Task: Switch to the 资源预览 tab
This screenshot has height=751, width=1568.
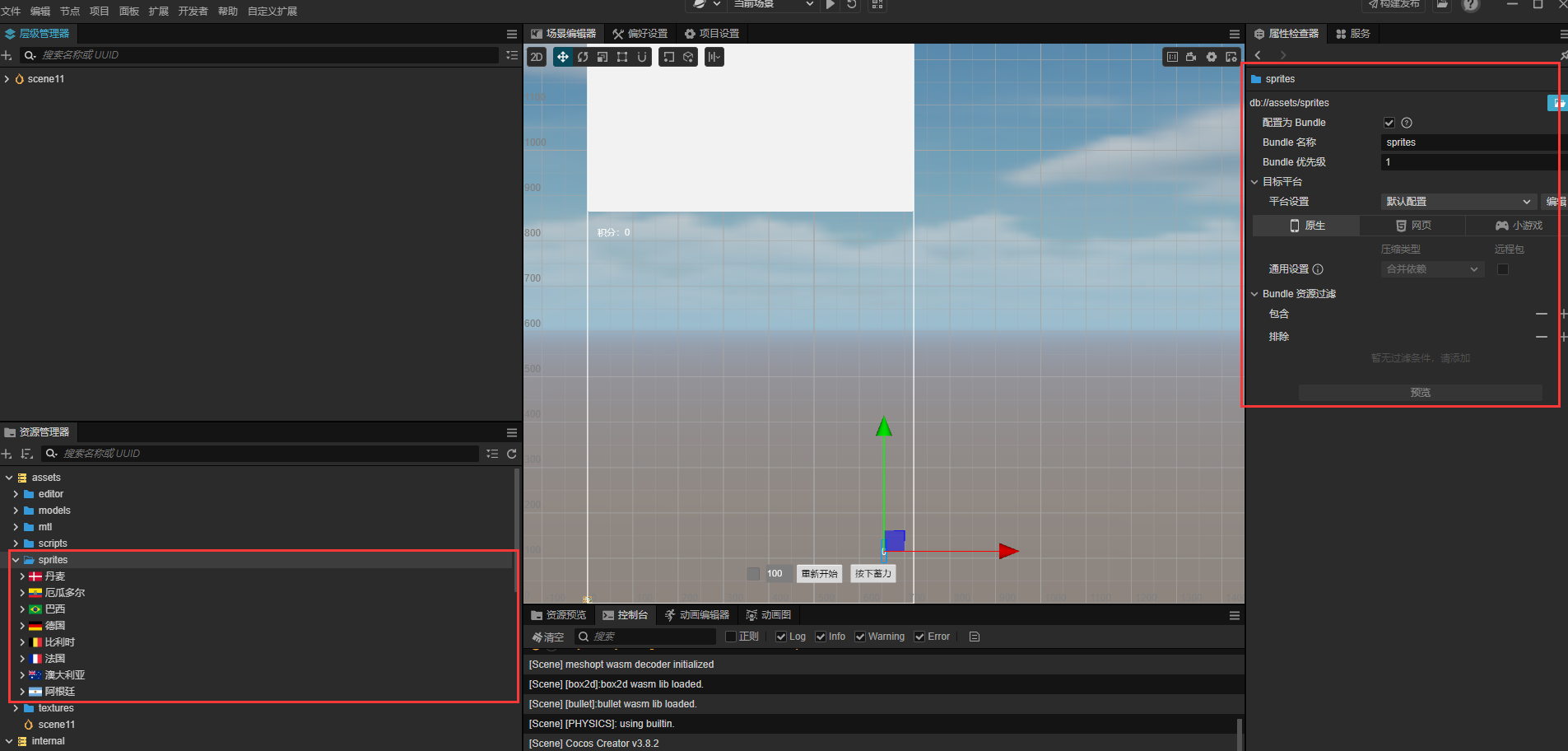Action: point(559,615)
